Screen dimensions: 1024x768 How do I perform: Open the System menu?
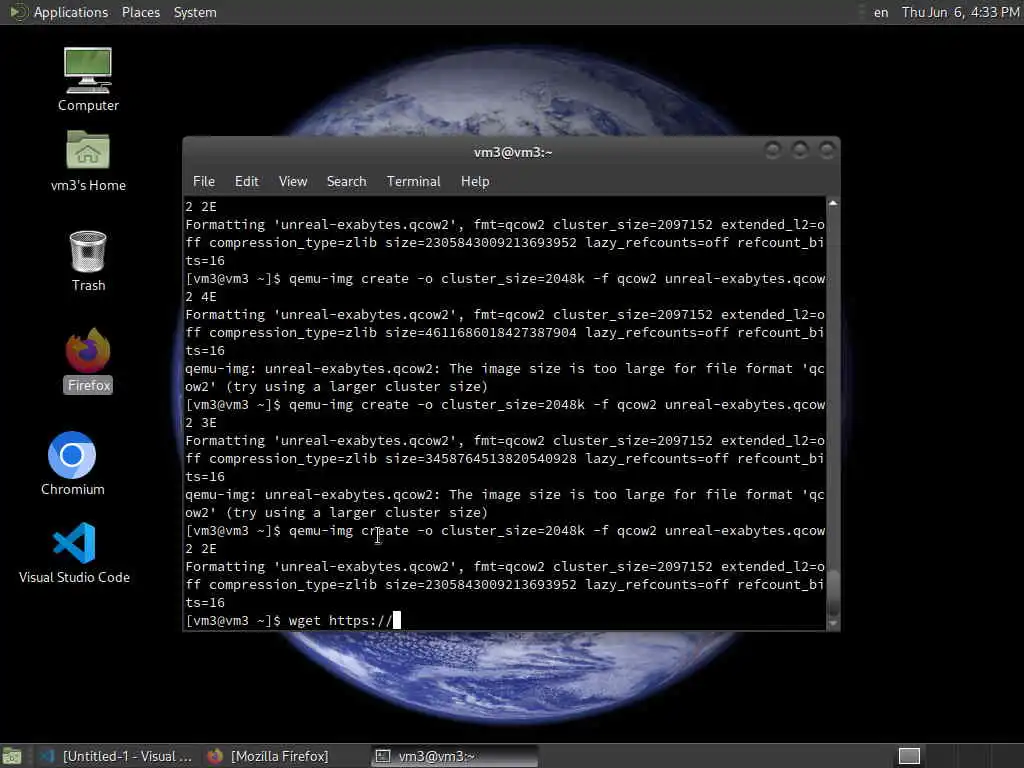(x=195, y=12)
